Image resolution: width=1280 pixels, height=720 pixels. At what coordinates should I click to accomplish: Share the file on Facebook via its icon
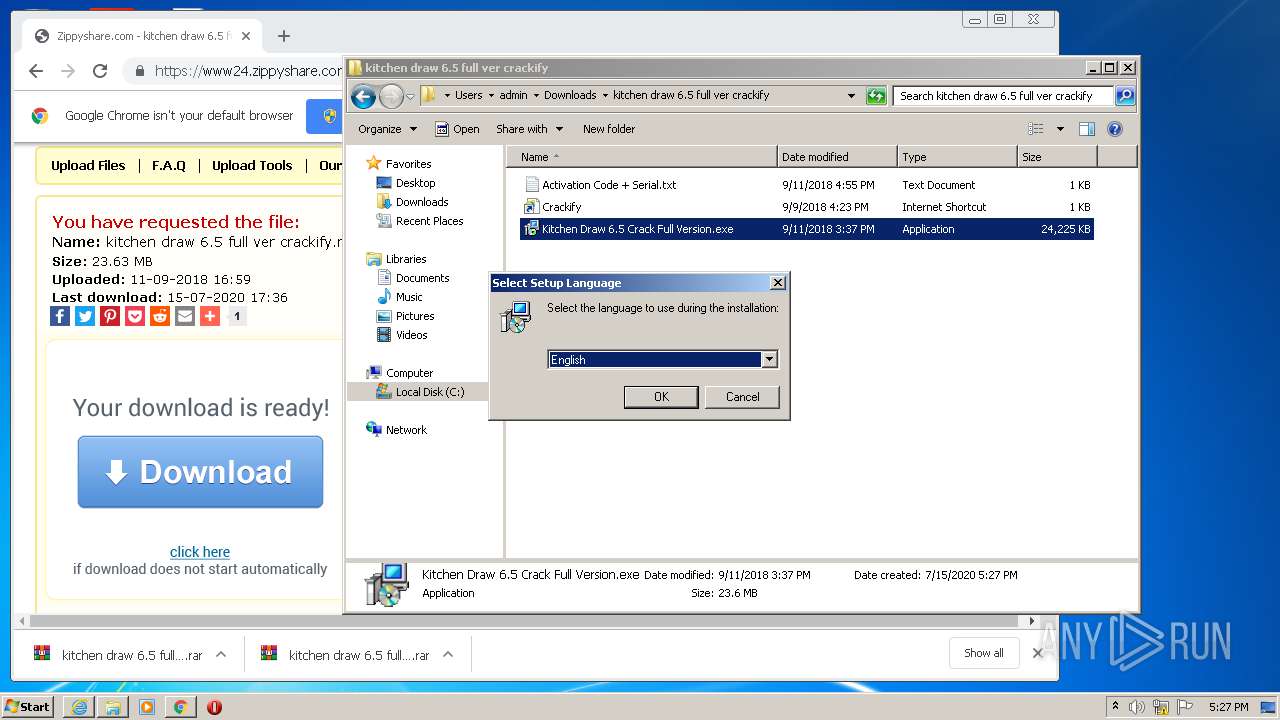60,316
